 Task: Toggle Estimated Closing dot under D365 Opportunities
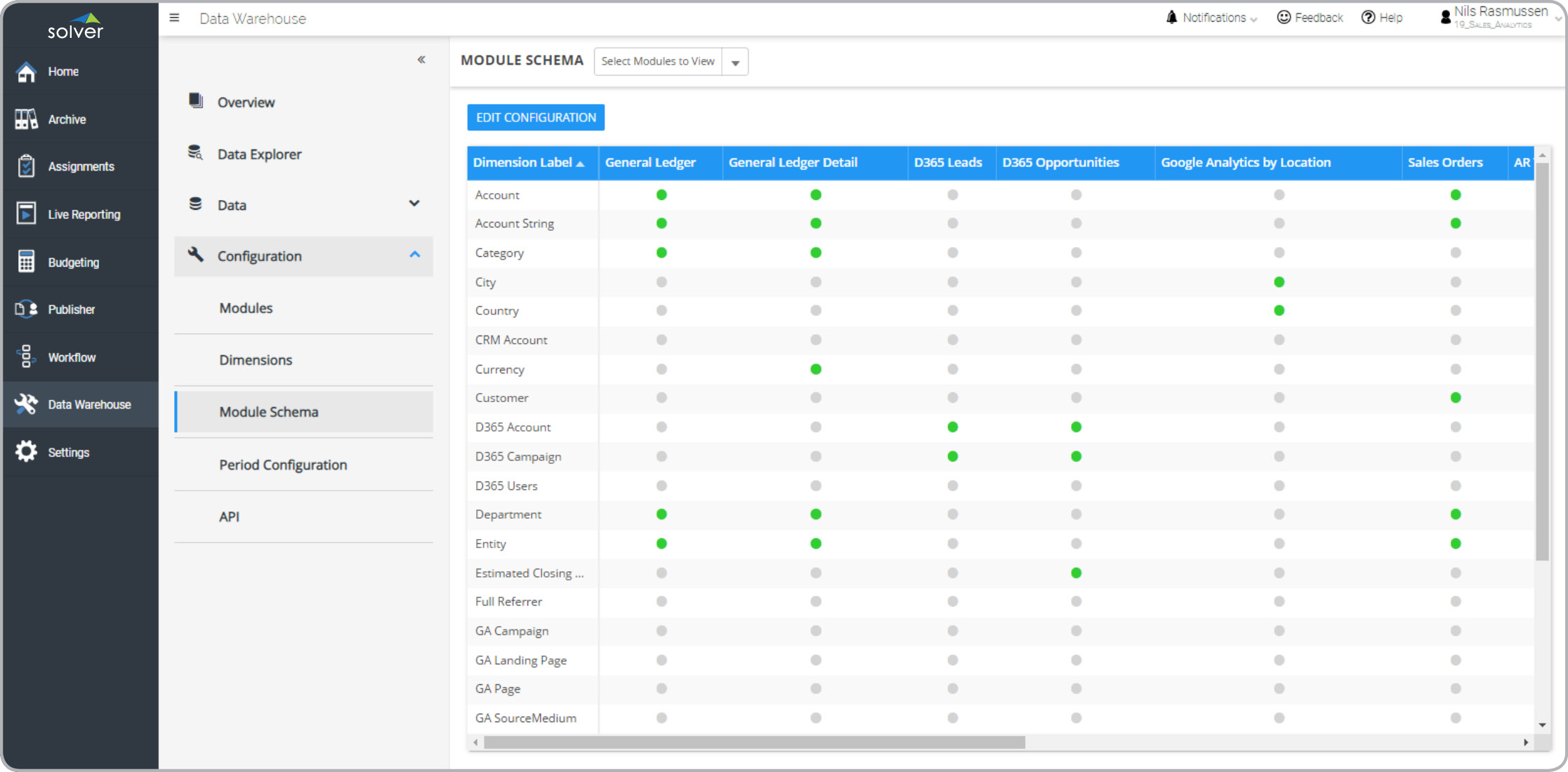[x=1076, y=573]
